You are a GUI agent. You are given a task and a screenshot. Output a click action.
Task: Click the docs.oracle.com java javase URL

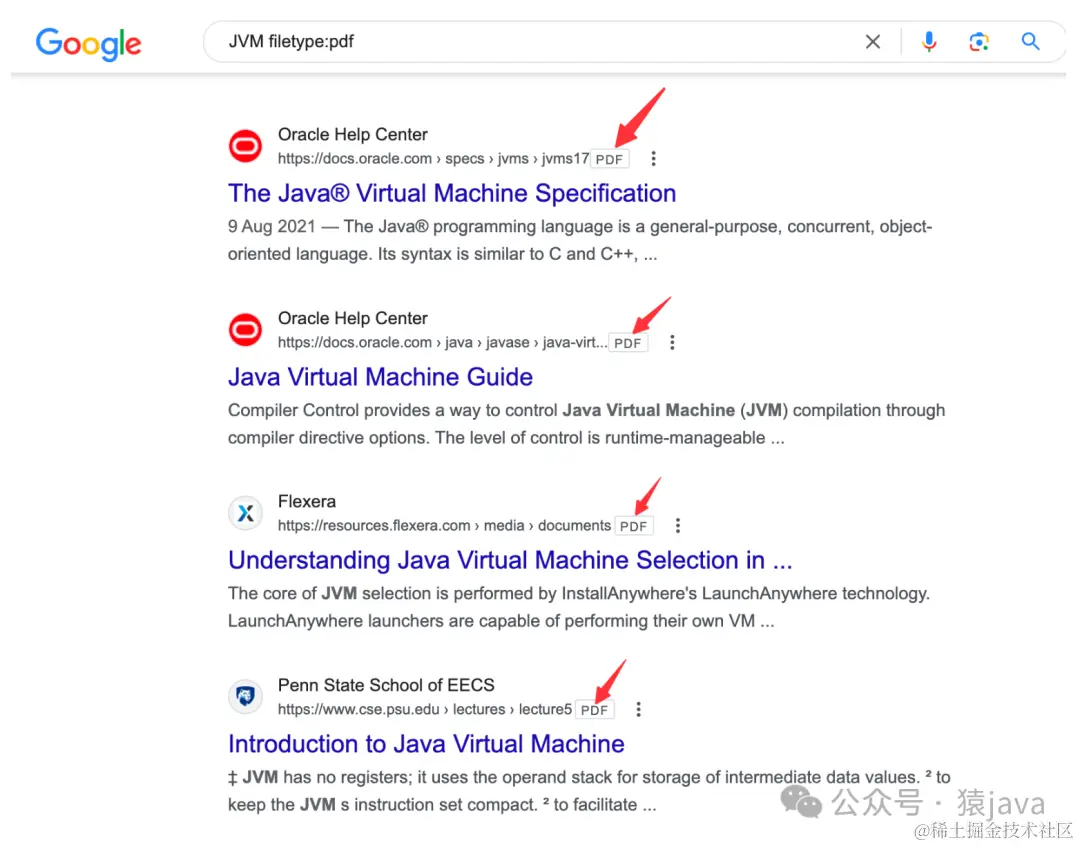(x=442, y=342)
